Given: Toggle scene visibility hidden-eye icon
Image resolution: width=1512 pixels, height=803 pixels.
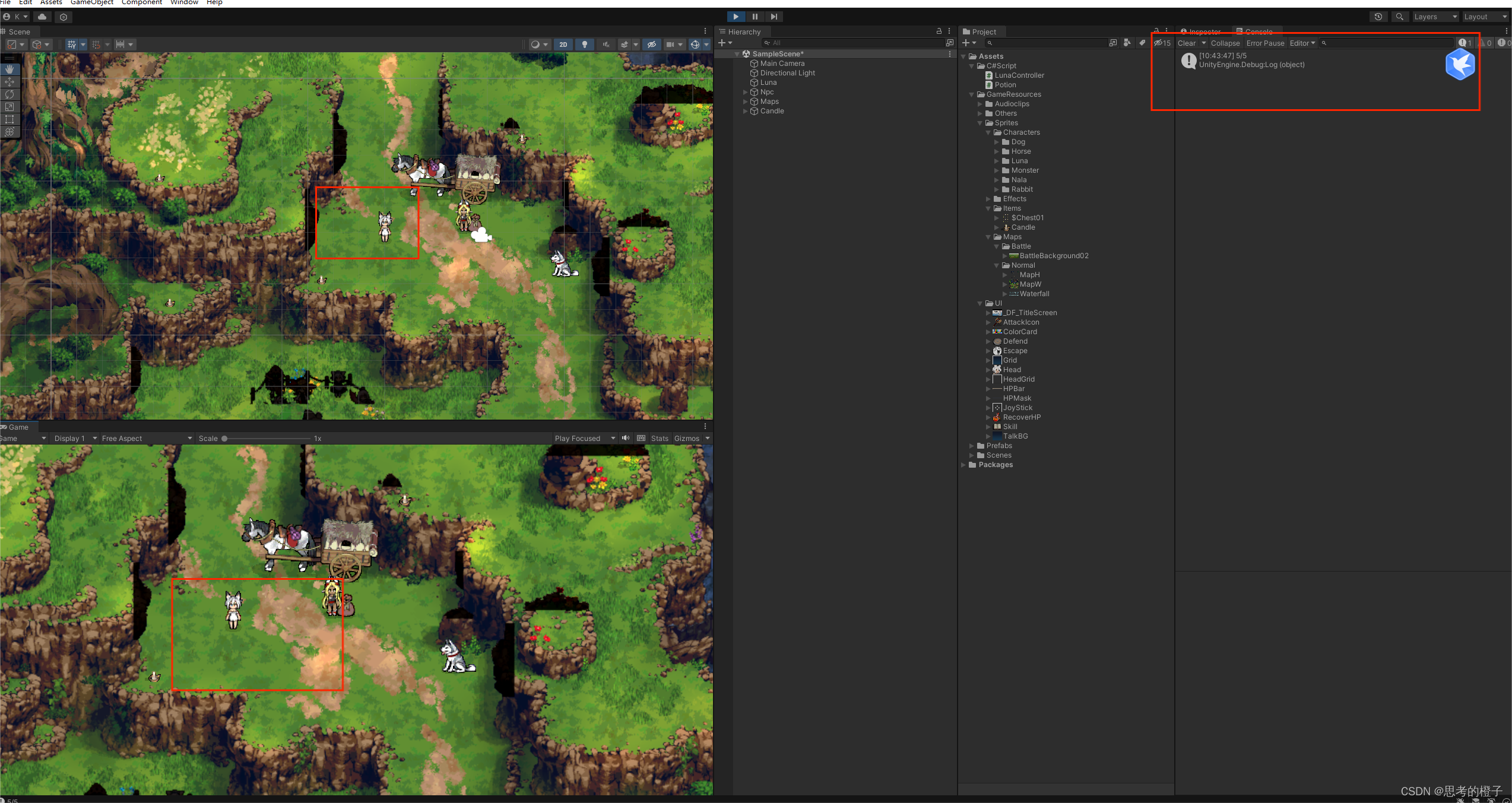Looking at the screenshot, I should pyautogui.click(x=651, y=45).
